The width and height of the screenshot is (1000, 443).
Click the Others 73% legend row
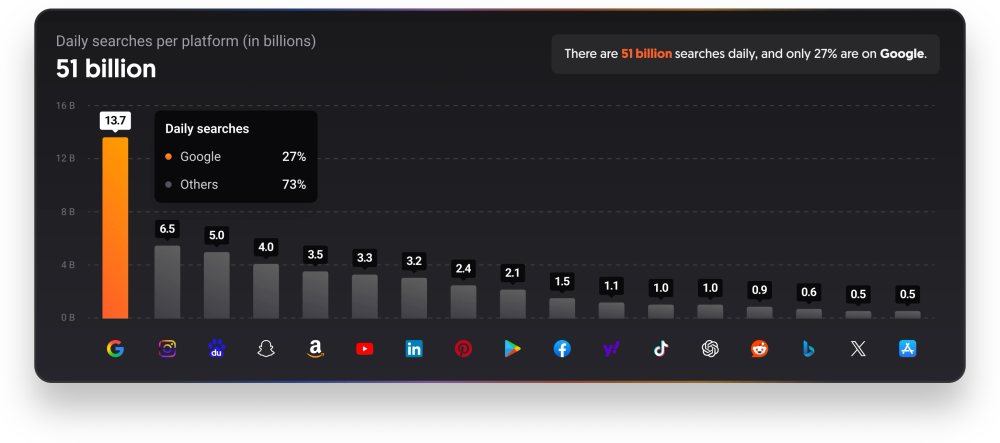tap(236, 184)
